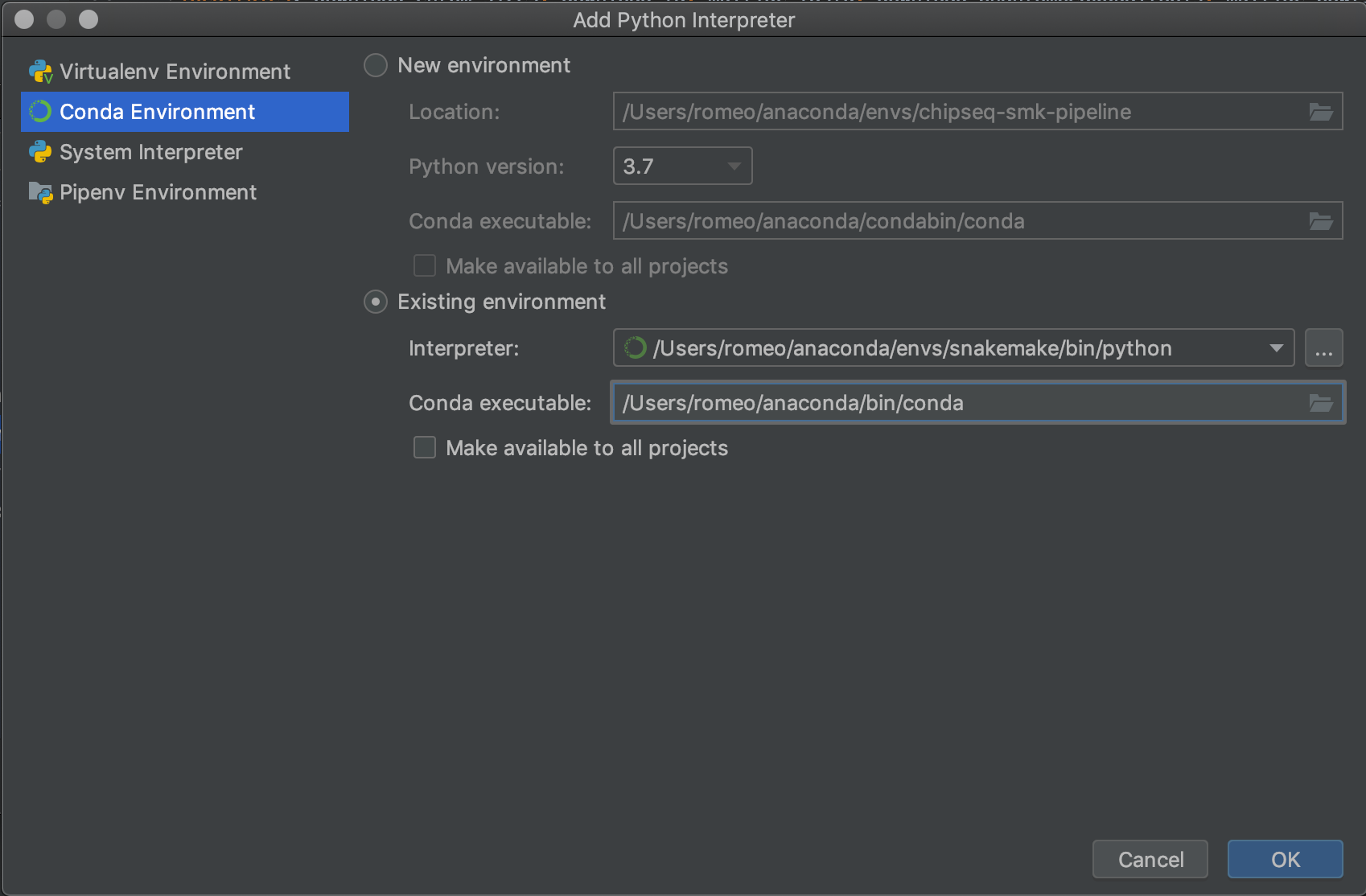Click the ellipsis button next to Interpreter
Viewport: 1366px width, 896px height.
(1324, 348)
